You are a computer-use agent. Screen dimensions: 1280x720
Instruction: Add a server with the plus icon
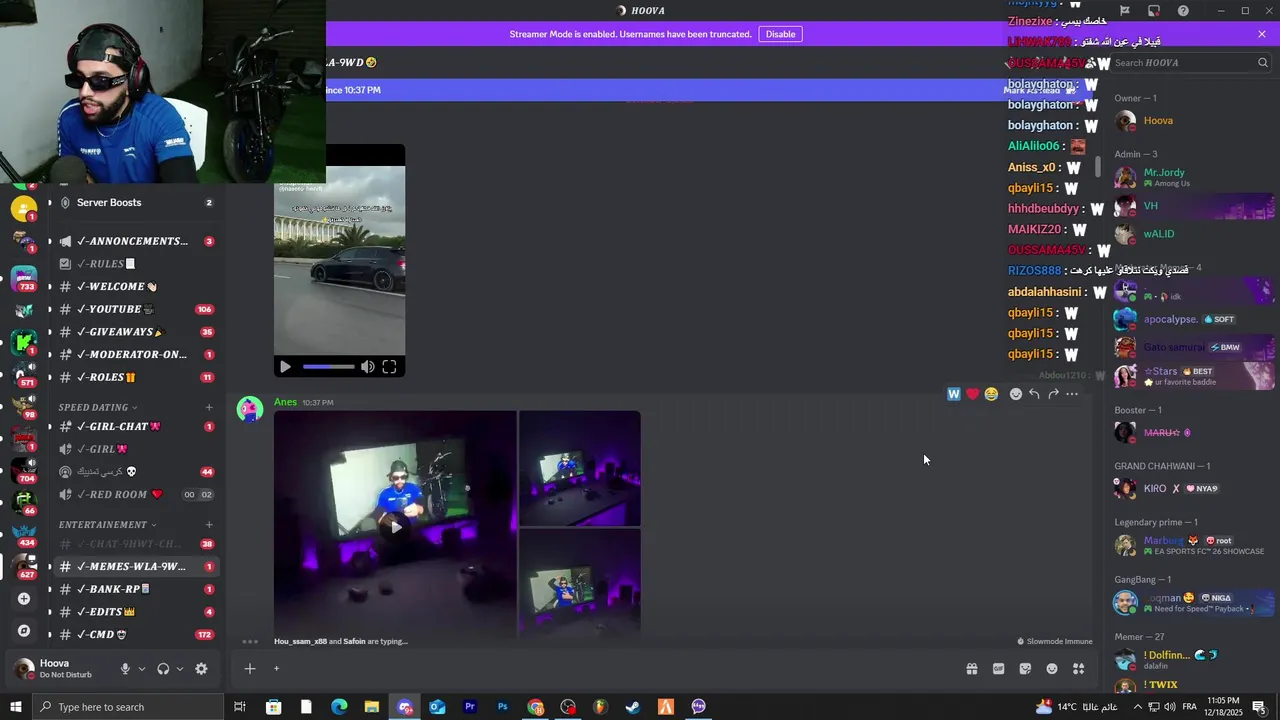pyautogui.click(x=24, y=599)
